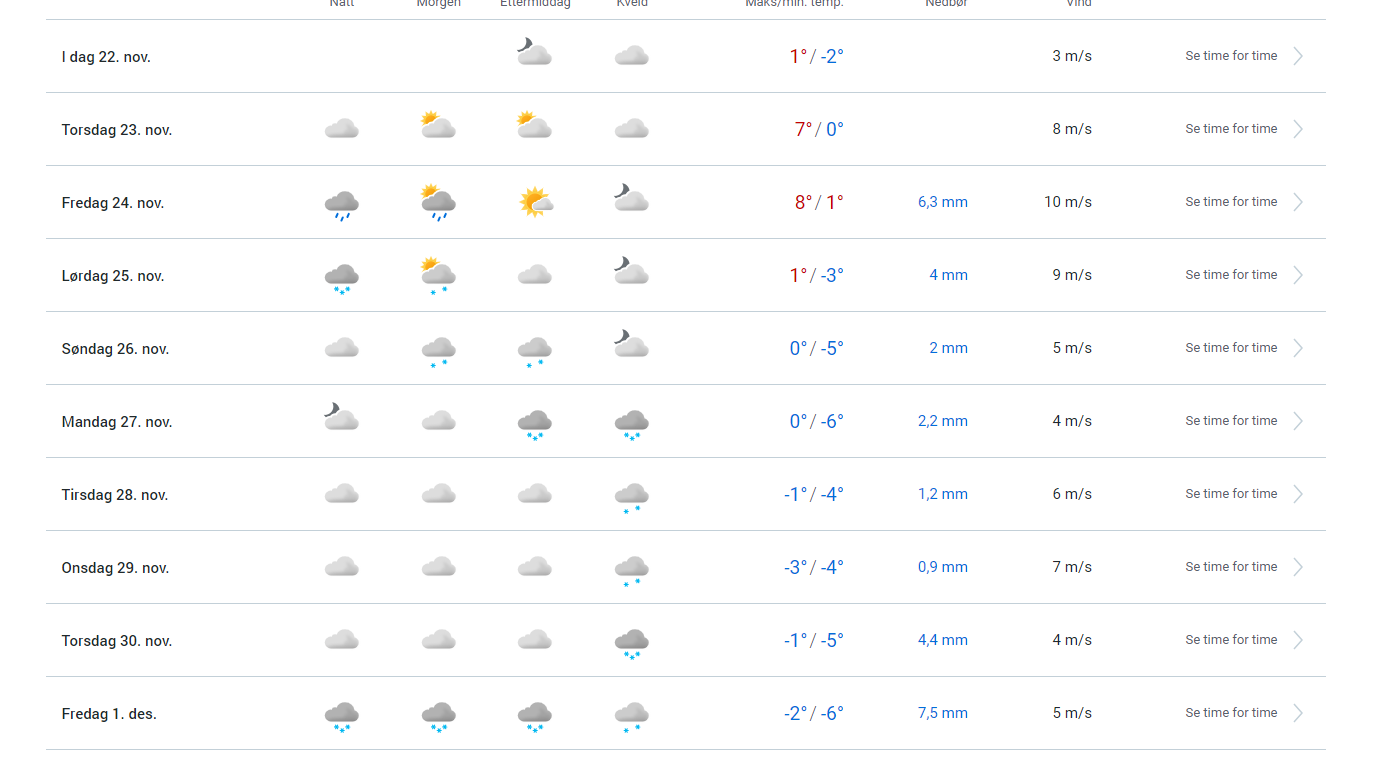The image size is (1378, 758).
Task: Select the Mandag 27. nov. row label
Action: 117,422
